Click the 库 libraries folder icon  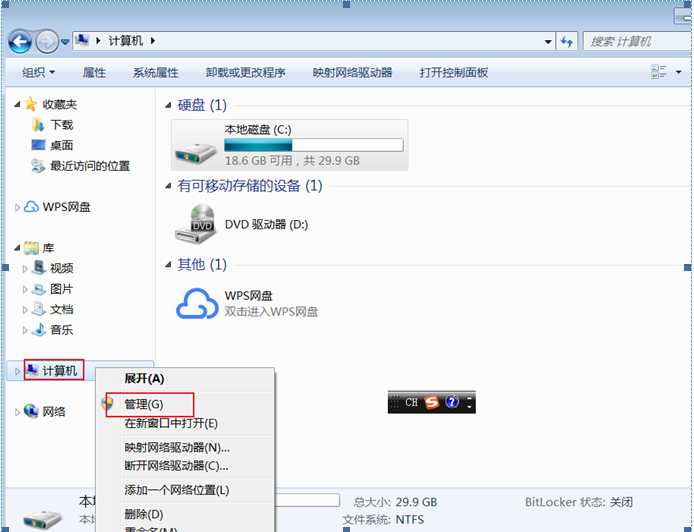(31, 248)
